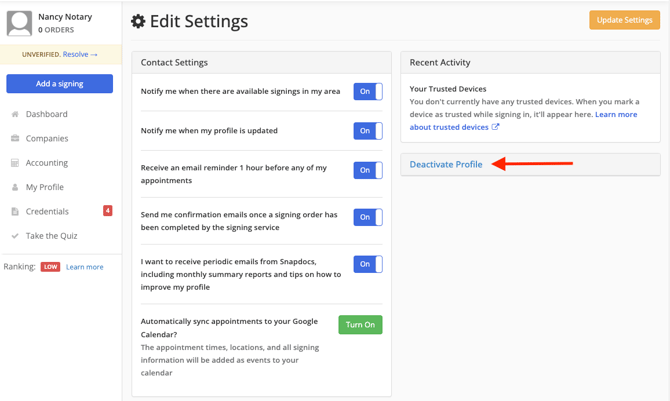Click the Companies briefcase icon
The image size is (670, 401).
point(15,138)
